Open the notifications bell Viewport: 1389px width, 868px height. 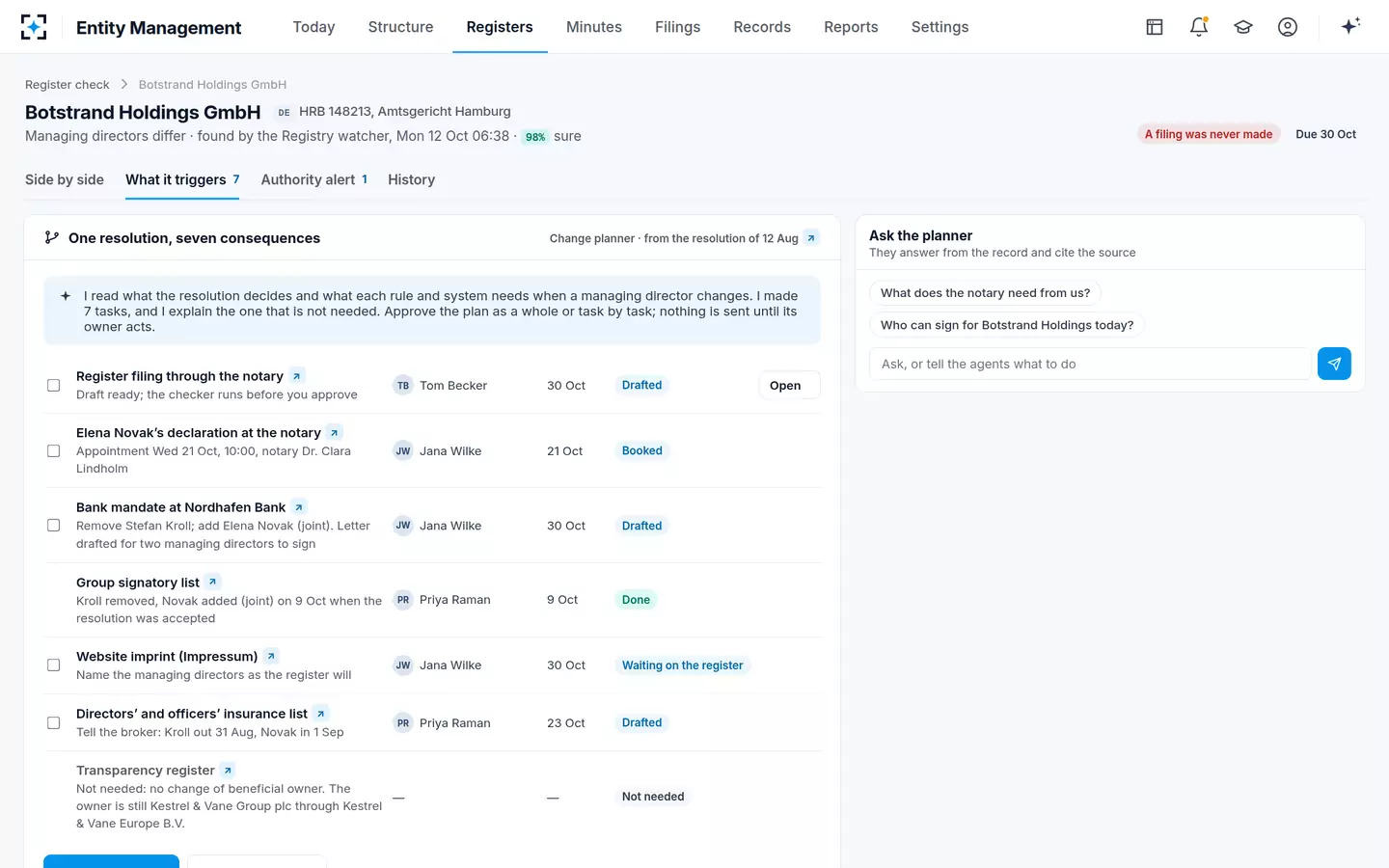(1199, 27)
